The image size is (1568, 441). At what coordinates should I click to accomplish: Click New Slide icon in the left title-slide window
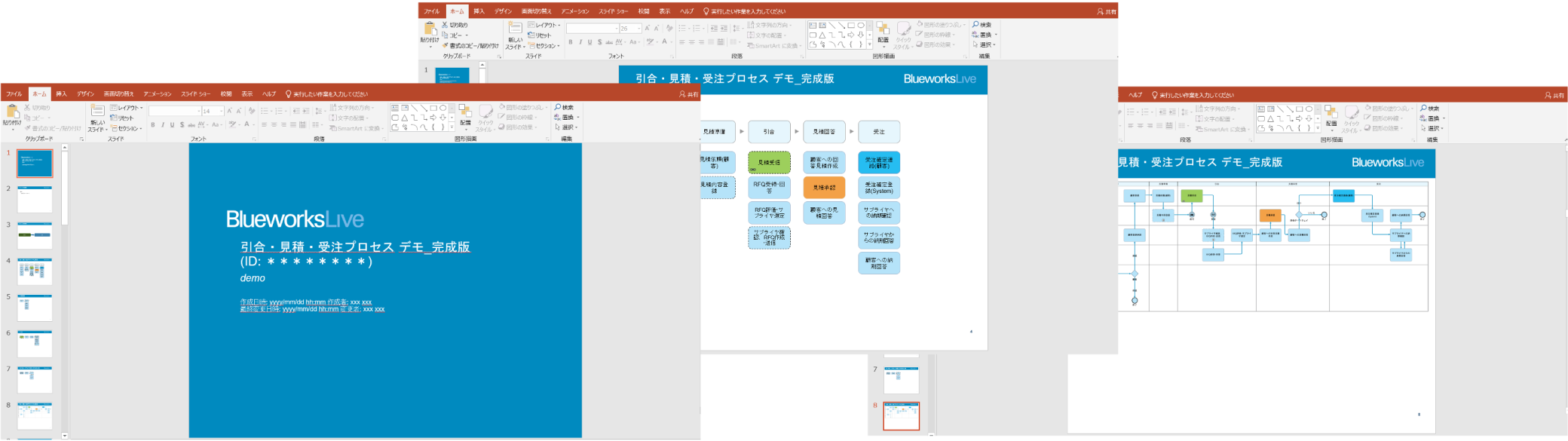pyautogui.click(x=97, y=112)
